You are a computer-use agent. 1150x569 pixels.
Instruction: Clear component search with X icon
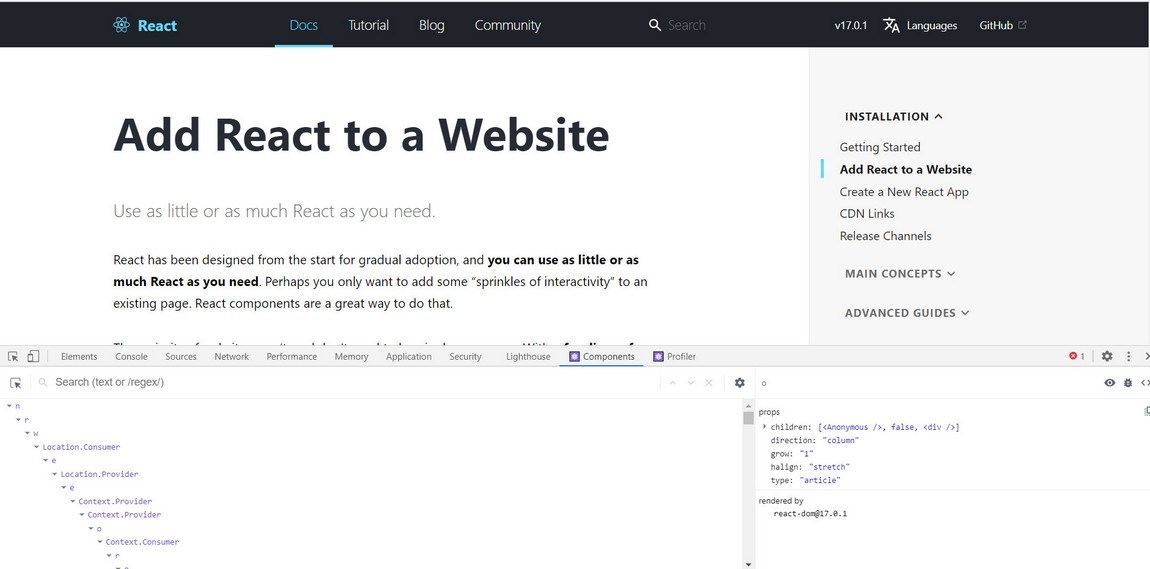click(708, 383)
